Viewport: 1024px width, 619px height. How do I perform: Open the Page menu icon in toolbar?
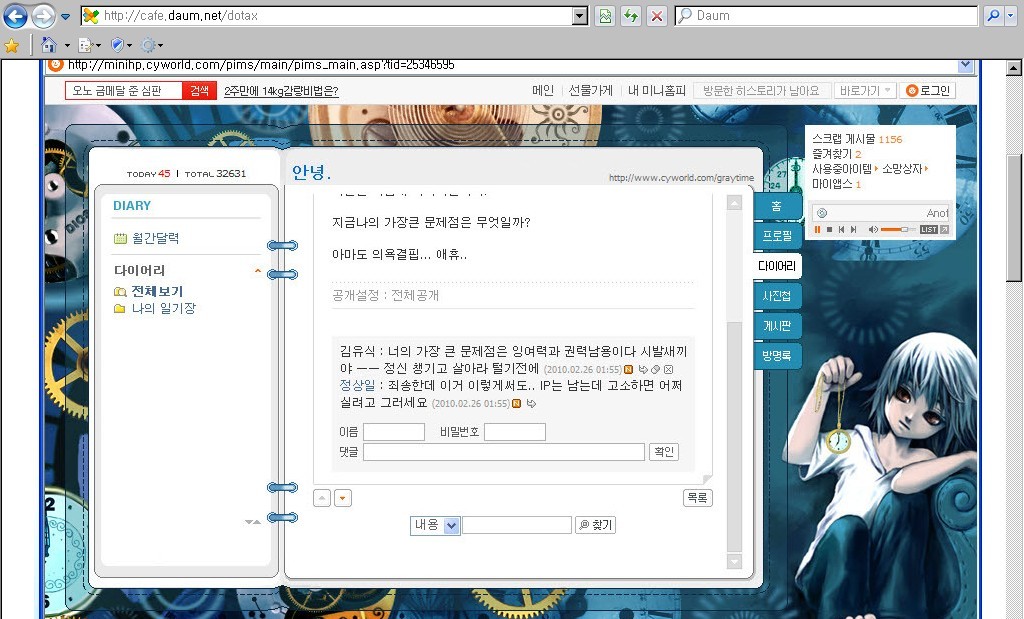point(86,45)
